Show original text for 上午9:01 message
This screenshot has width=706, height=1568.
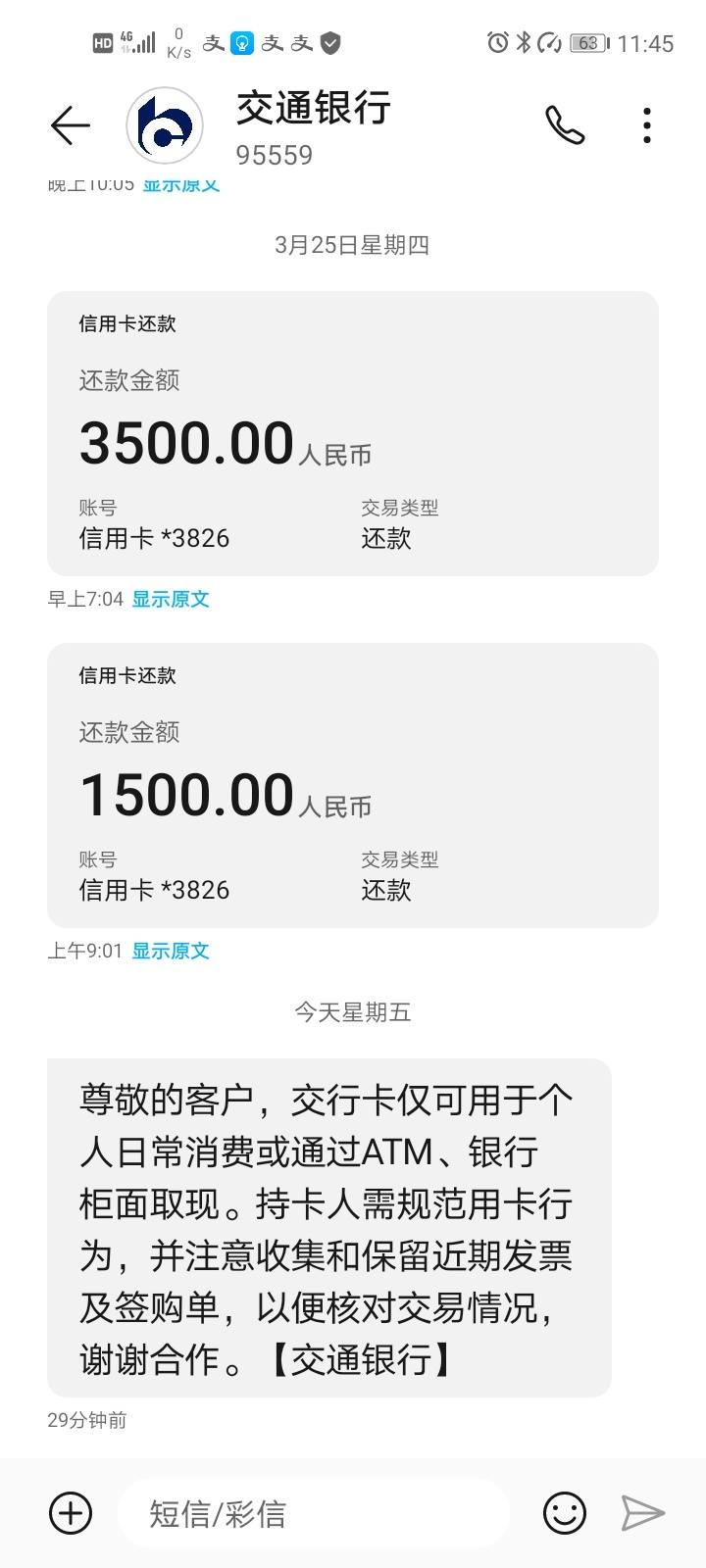(171, 951)
